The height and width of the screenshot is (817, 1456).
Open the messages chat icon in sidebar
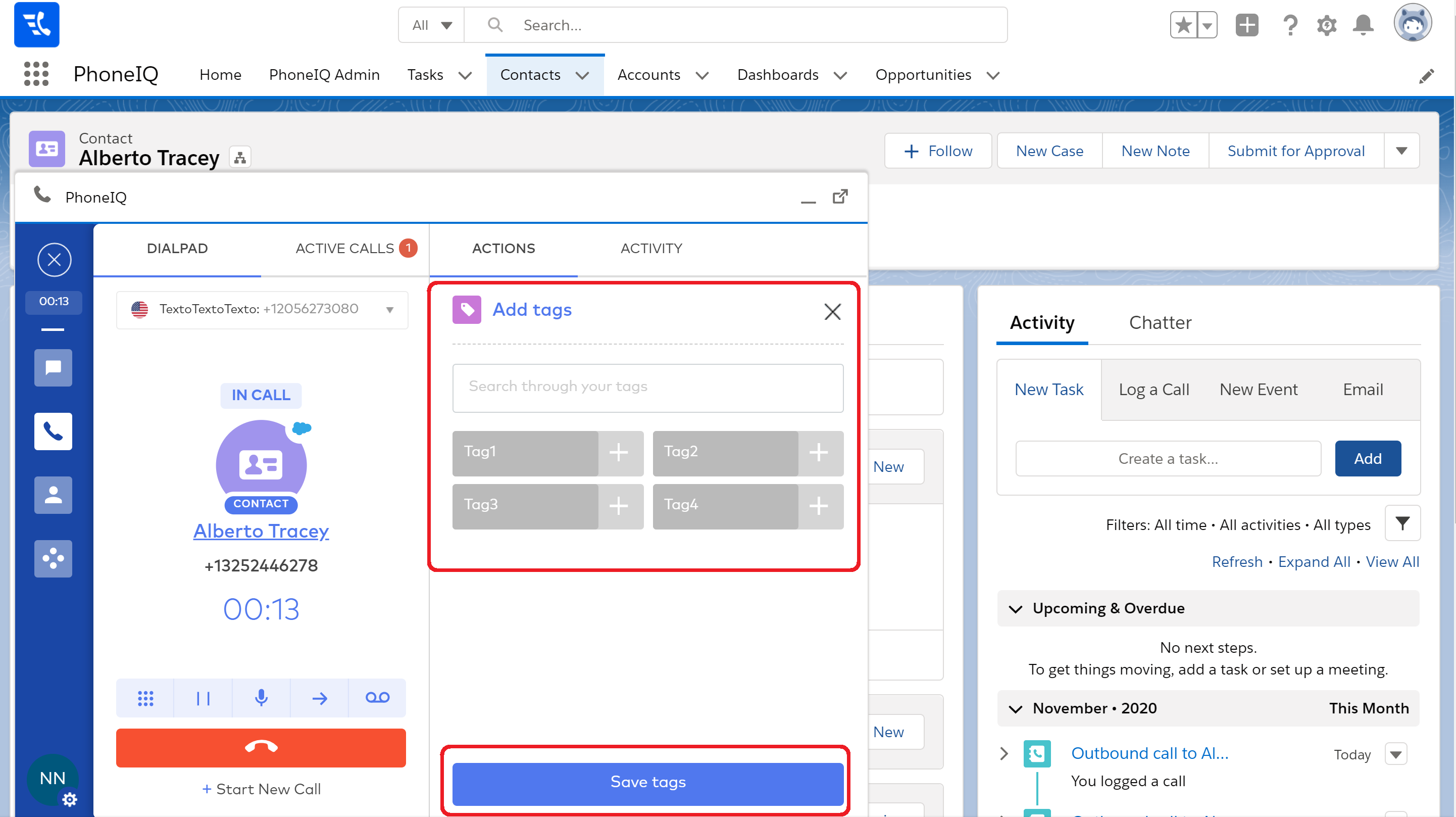(53, 367)
